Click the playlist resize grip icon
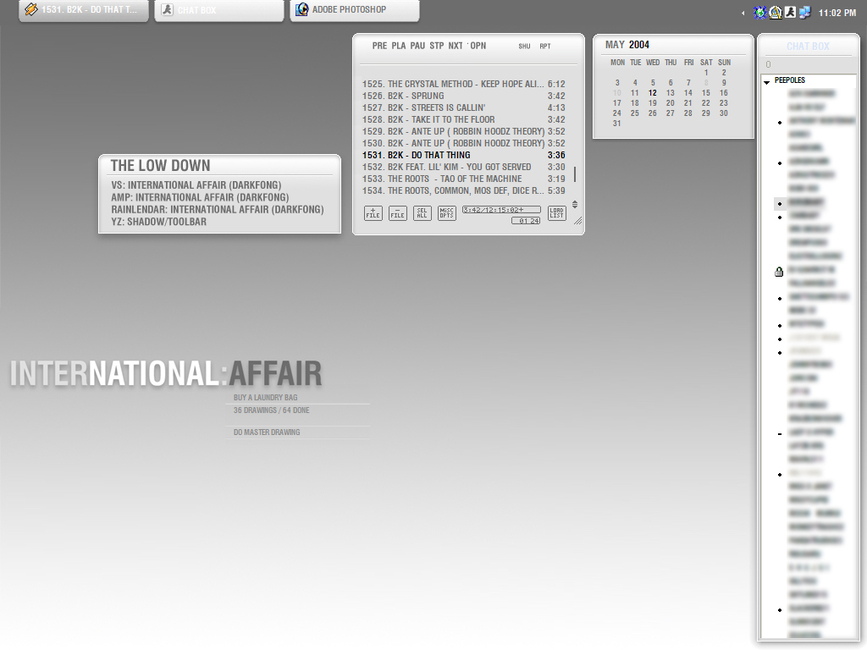Image resolution: width=867 pixels, height=650 pixels. (x=577, y=221)
